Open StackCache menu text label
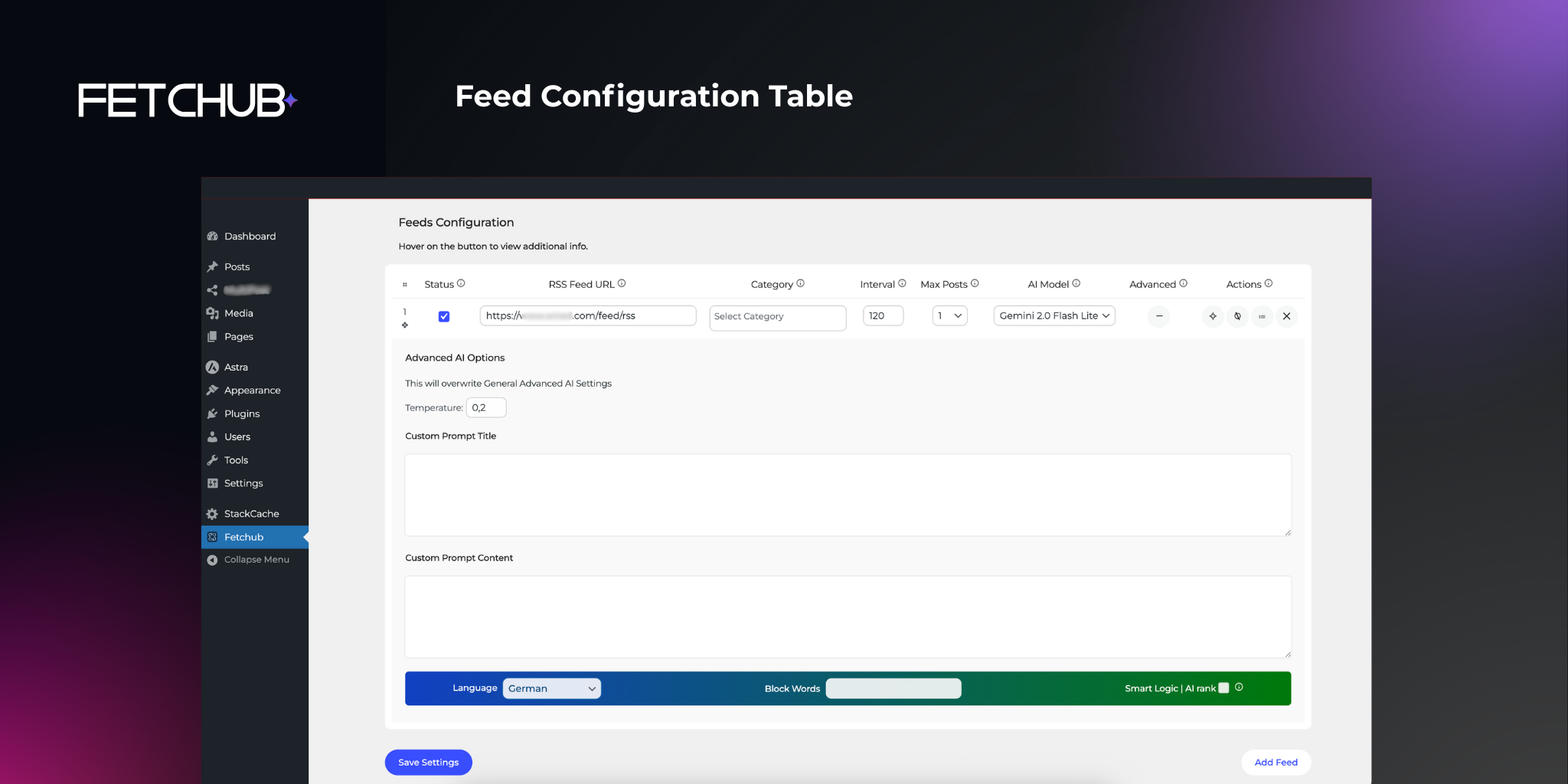This screenshot has width=1568, height=784. [252, 514]
